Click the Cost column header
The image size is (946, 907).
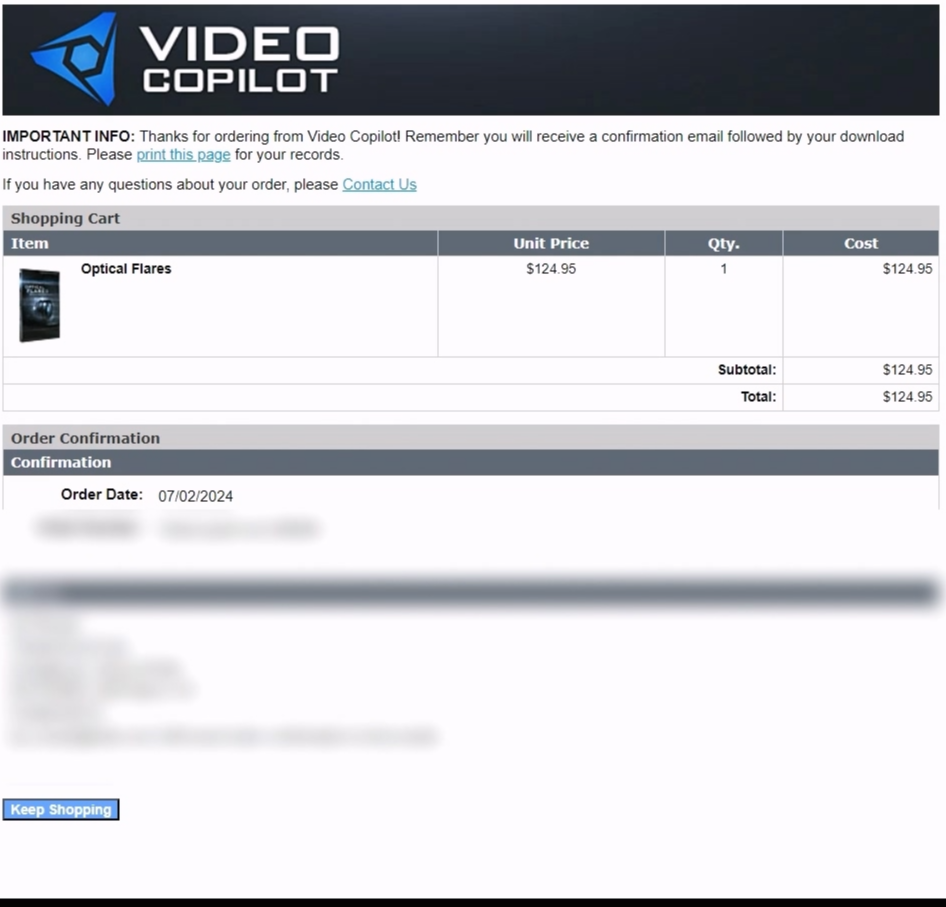[861, 243]
